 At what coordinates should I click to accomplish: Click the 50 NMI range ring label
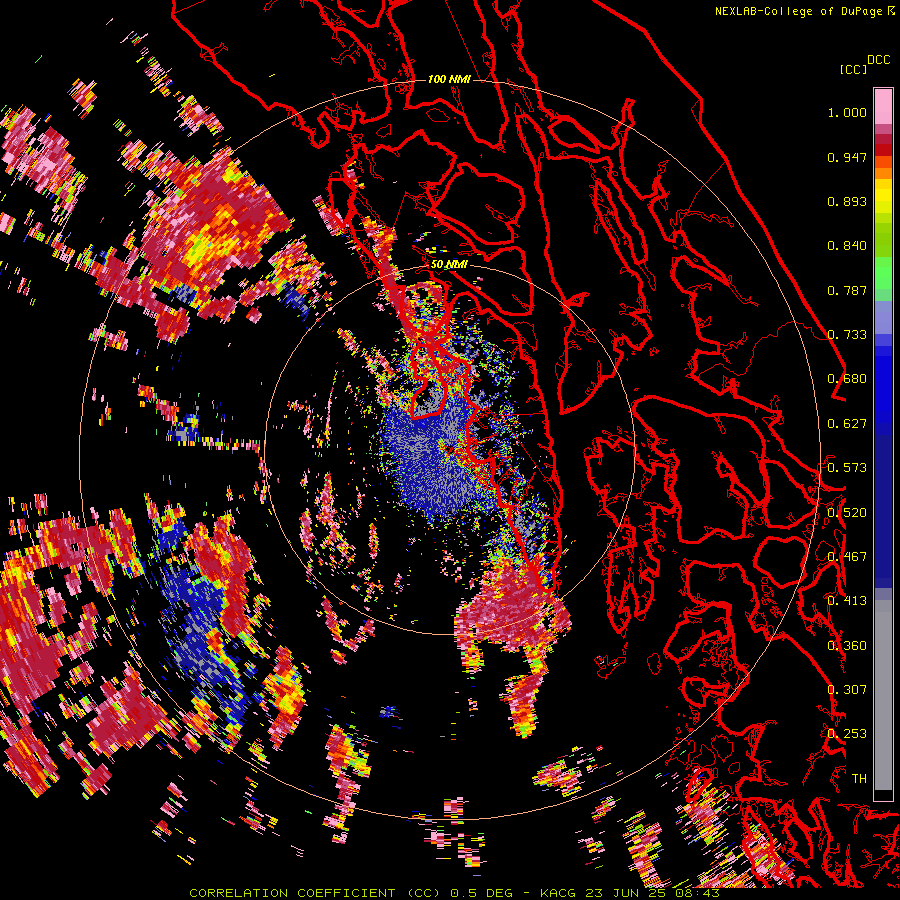pyautogui.click(x=449, y=264)
